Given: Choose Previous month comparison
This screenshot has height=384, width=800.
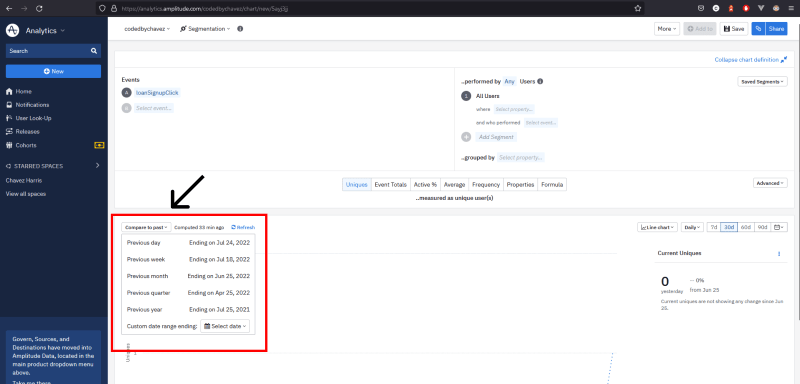Looking at the screenshot, I should [x=188, y=276].
